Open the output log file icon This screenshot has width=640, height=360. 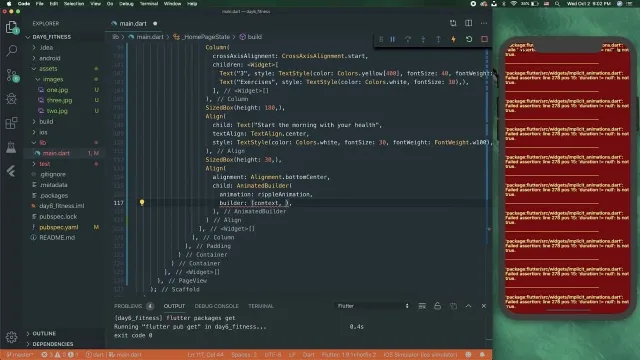point(453,306)
